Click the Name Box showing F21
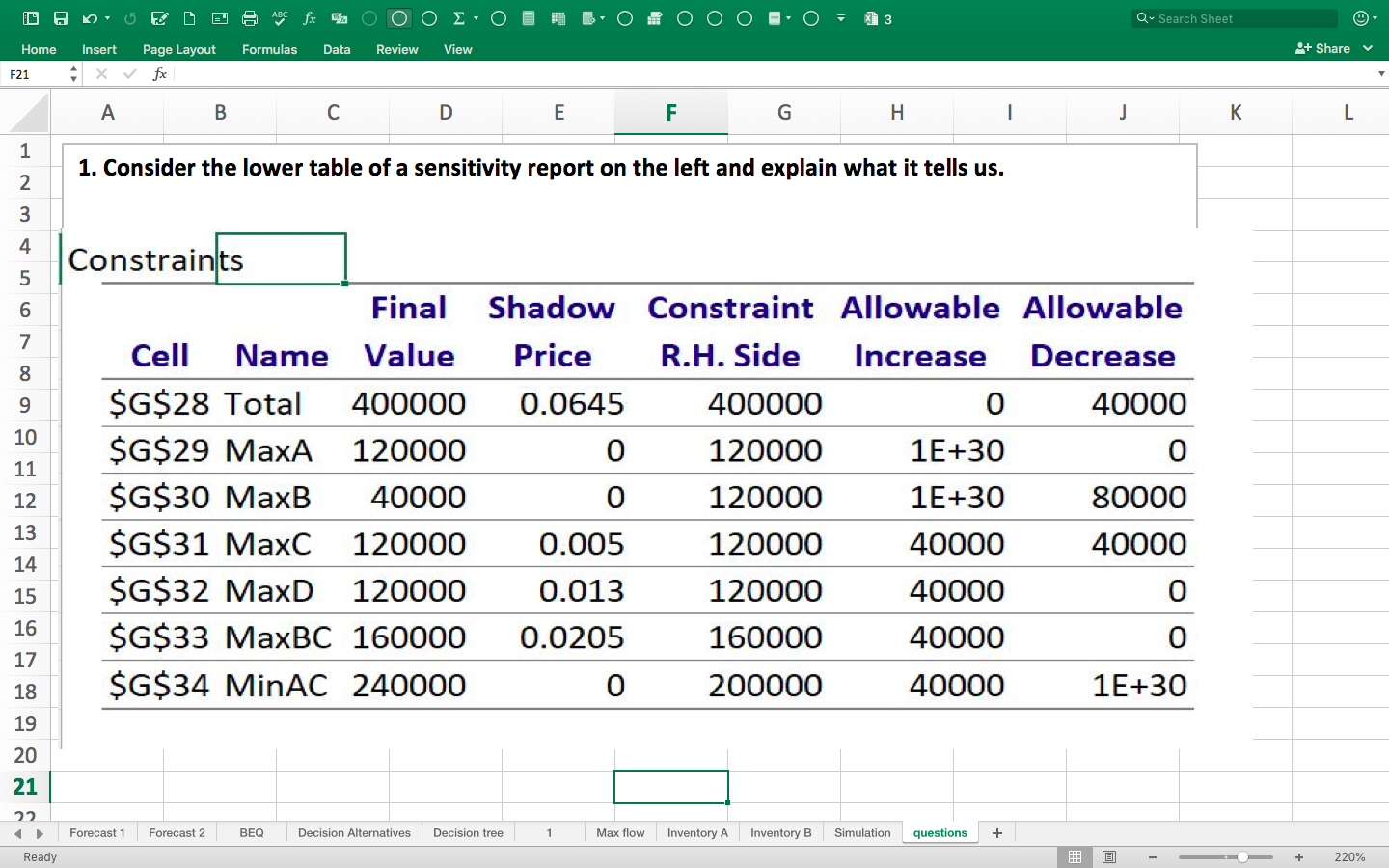Screen dimensions: 1389x868 tap(37, 74)
